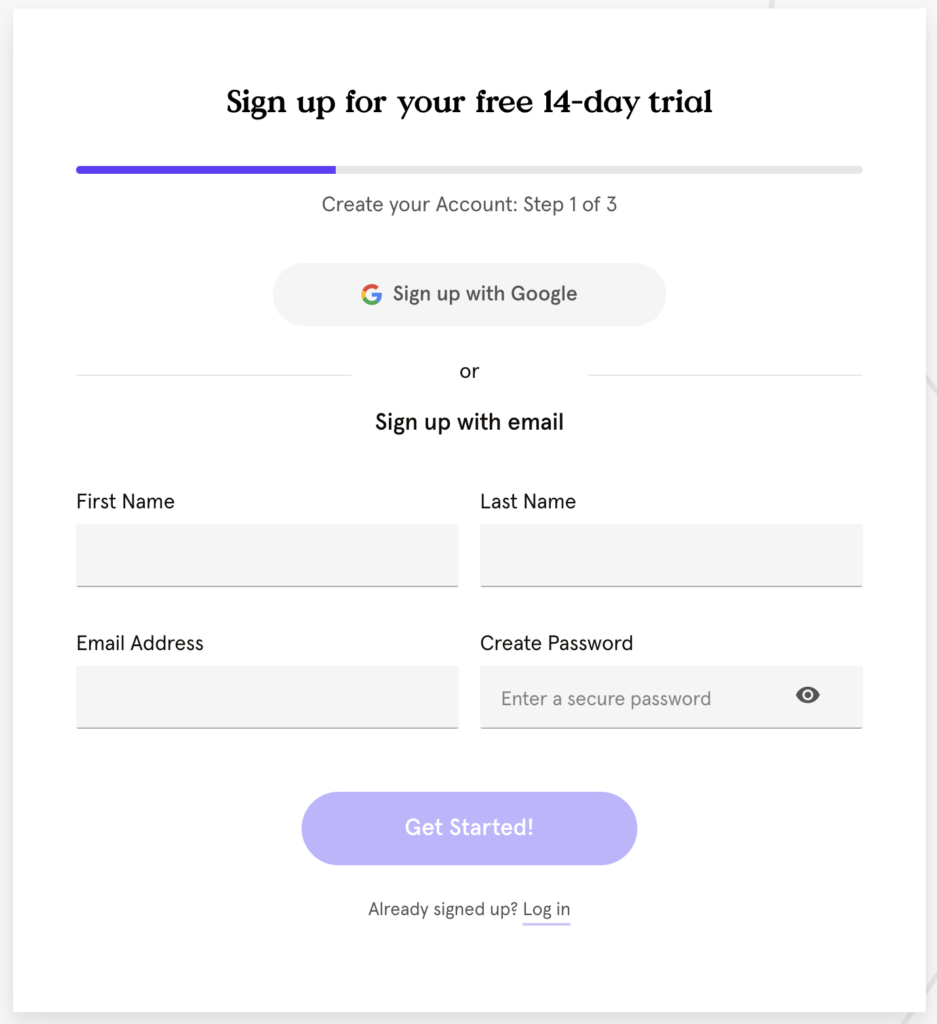Image resolution: width=937 pixels, height=1024 pixels.
Task: Click the Google logo icon
Action: click(372, 295)
